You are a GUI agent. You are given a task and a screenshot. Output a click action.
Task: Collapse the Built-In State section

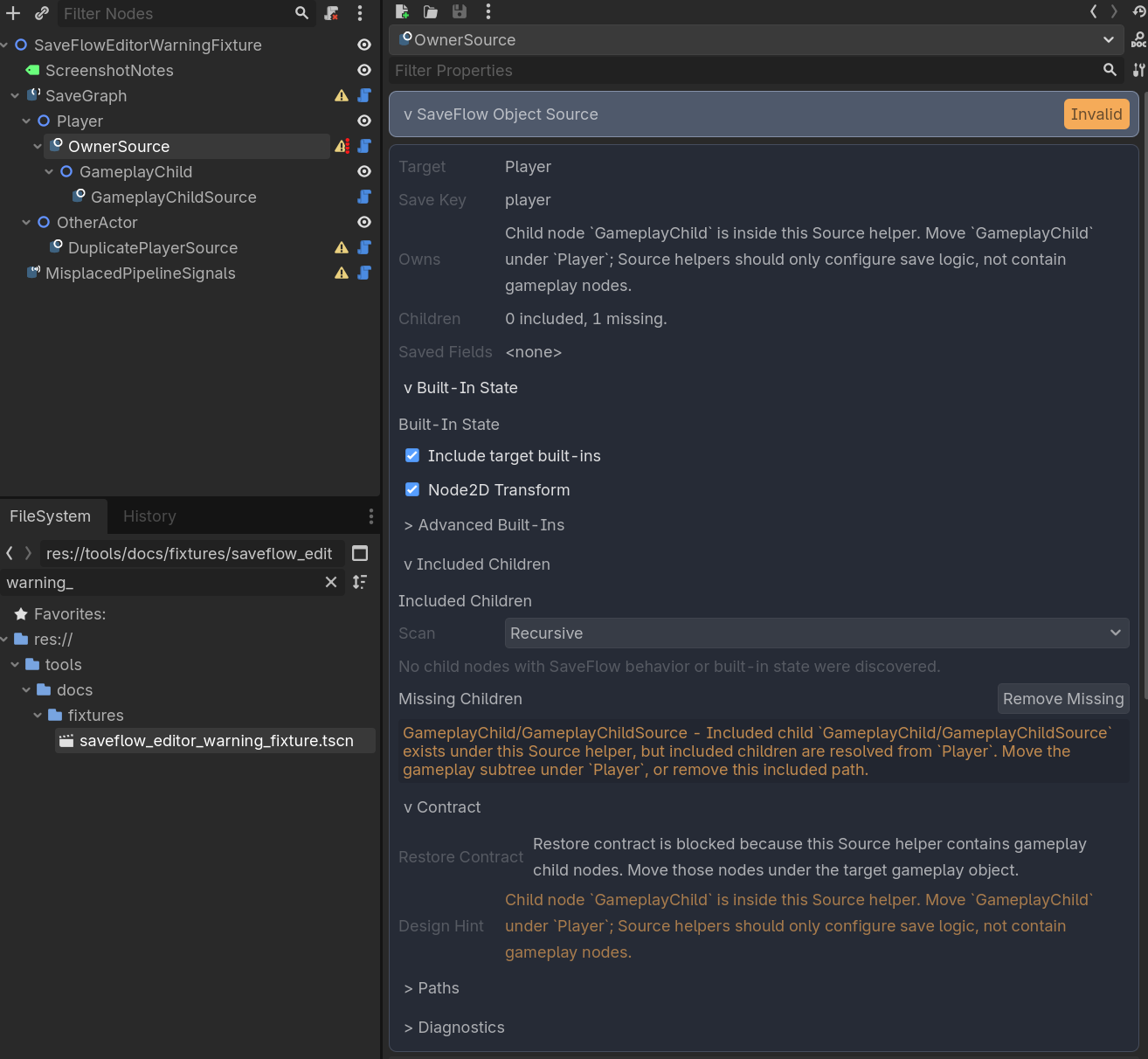pos(460,387)
